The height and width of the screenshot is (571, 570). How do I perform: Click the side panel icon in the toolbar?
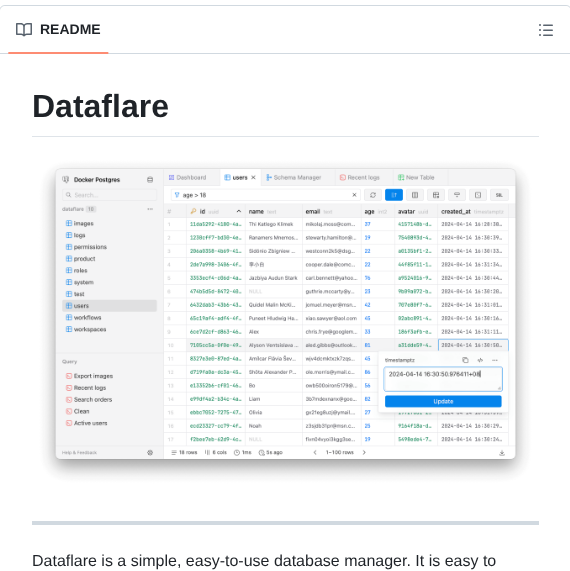tap(478, 195)
